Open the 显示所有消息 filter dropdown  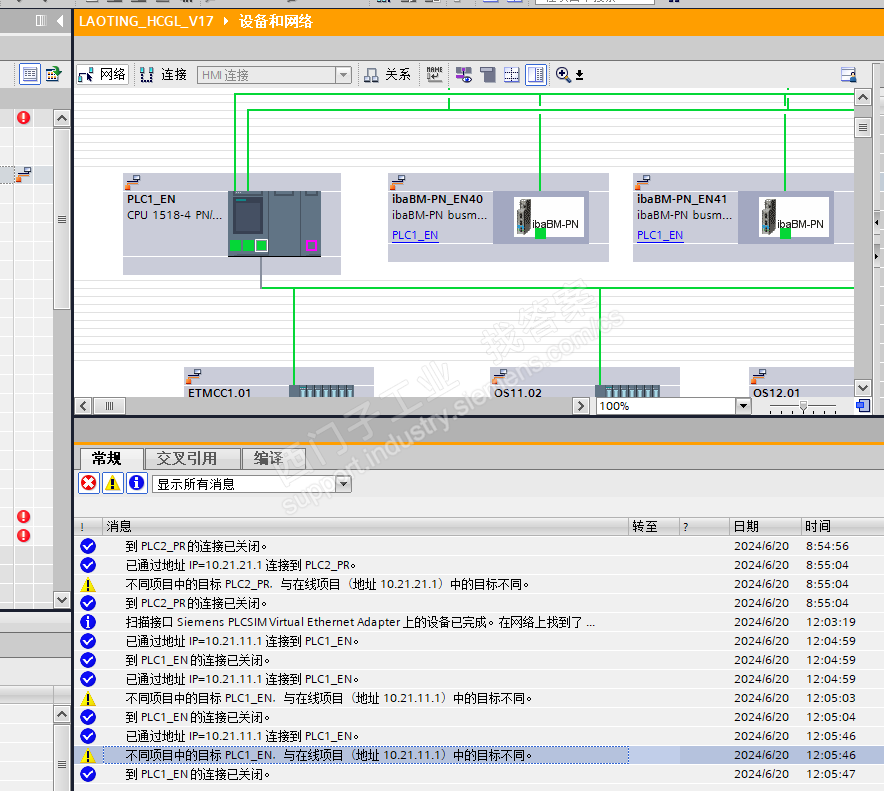343,484
